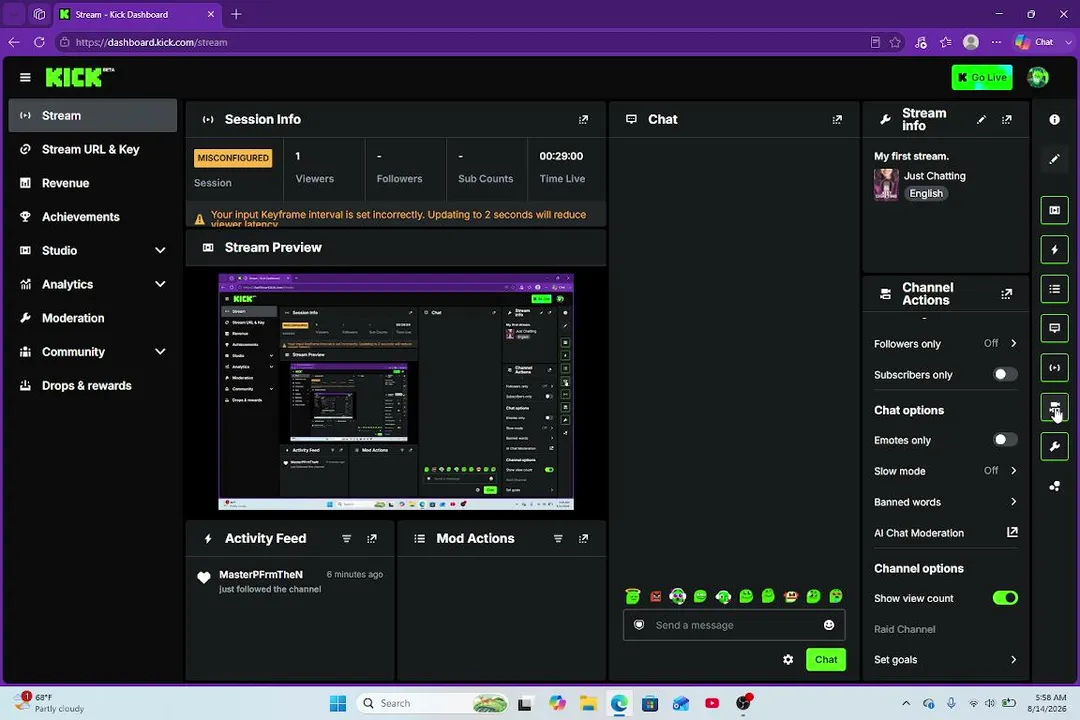Screen dimensions: 1080x720
Task: Open Followers only settings arrow
Action: point(1013,343)
